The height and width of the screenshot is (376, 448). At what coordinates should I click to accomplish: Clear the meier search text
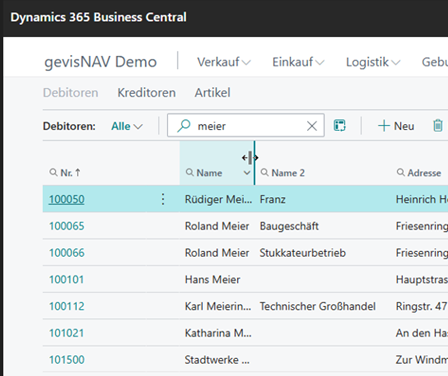(312, 126)
